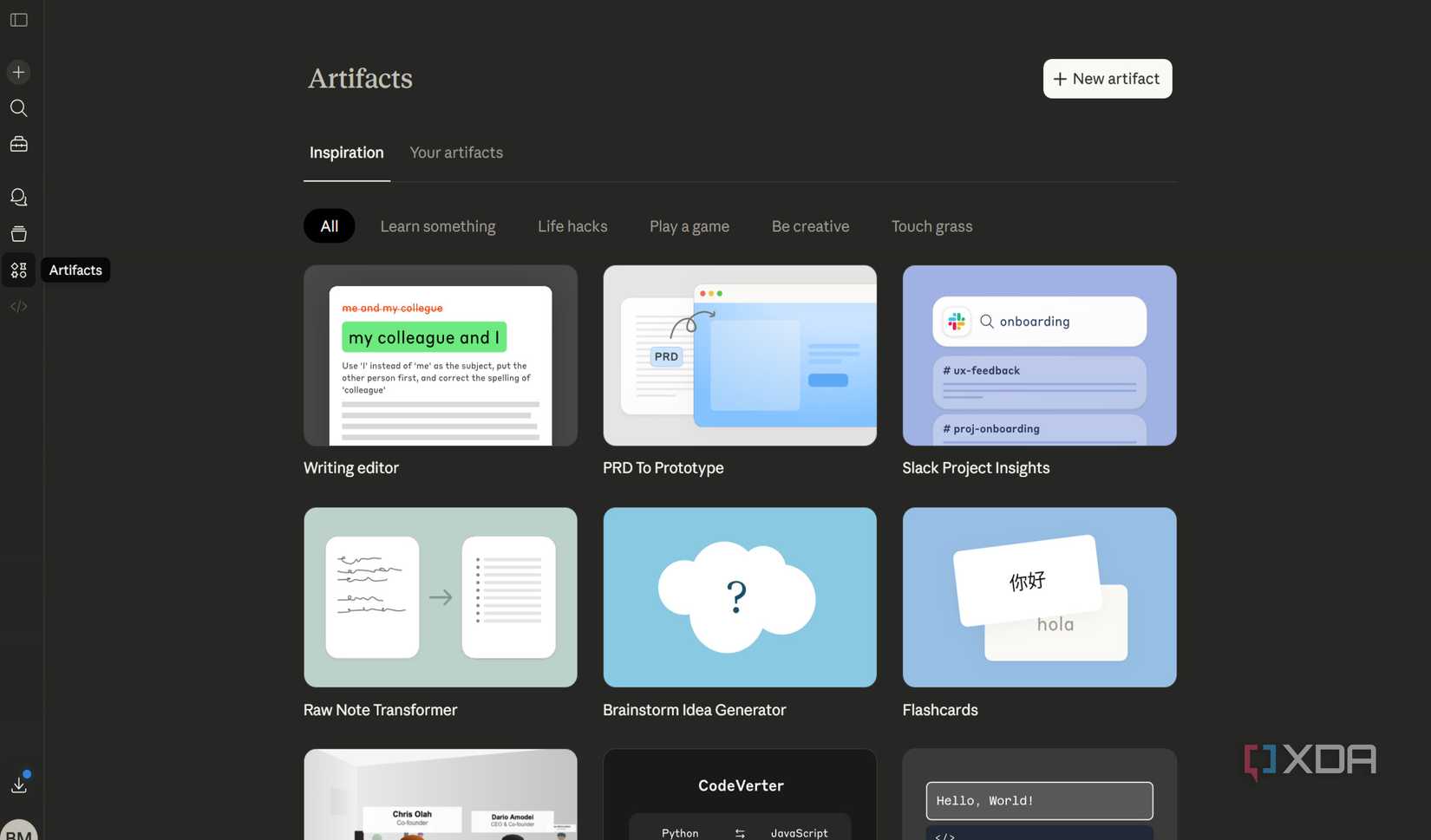Image resolution: width=1431 pixels, height=840 pixels.
Task: Open the projects stack icon in sidebar
Action: 18,234
